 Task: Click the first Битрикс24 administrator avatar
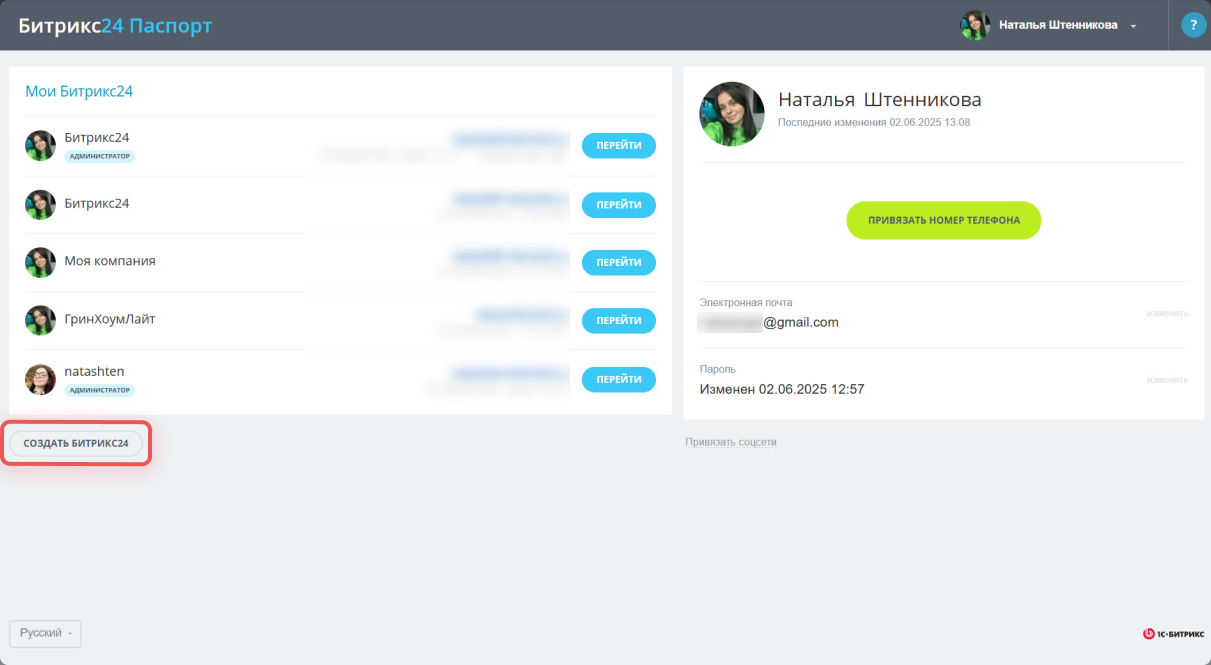(x=40, y=145)
